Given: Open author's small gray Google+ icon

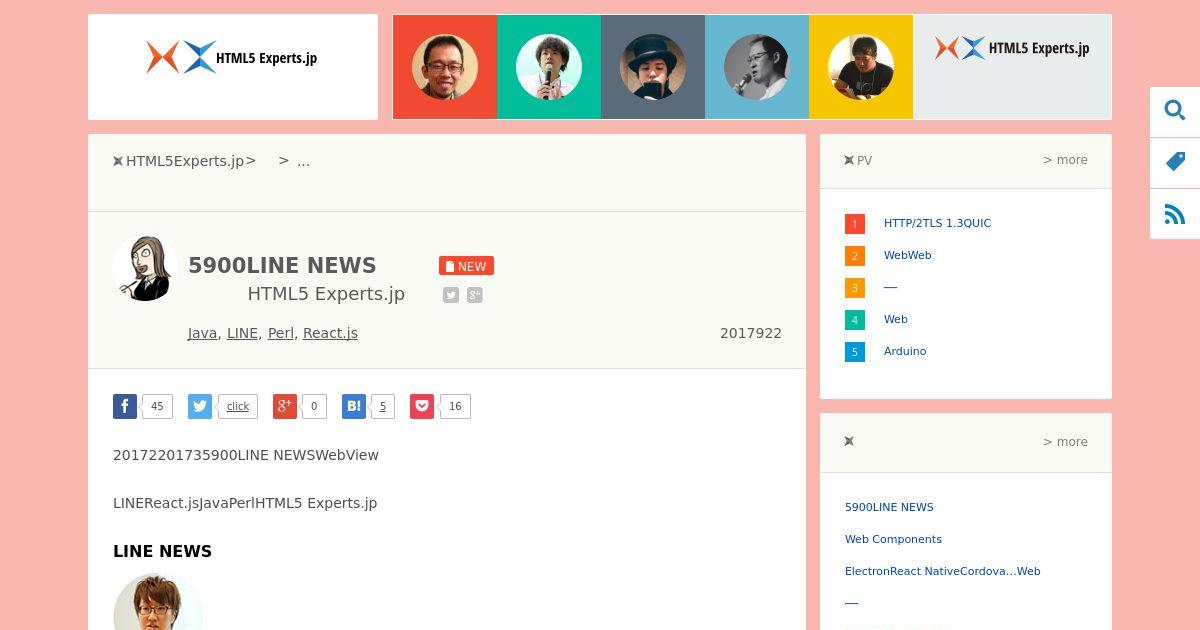Looking at the screenshot, I should click(x=475, y=295).
